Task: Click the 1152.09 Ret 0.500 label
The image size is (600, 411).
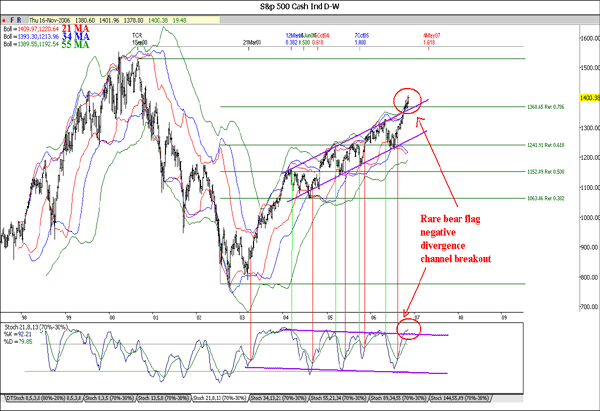Action: 546,172
